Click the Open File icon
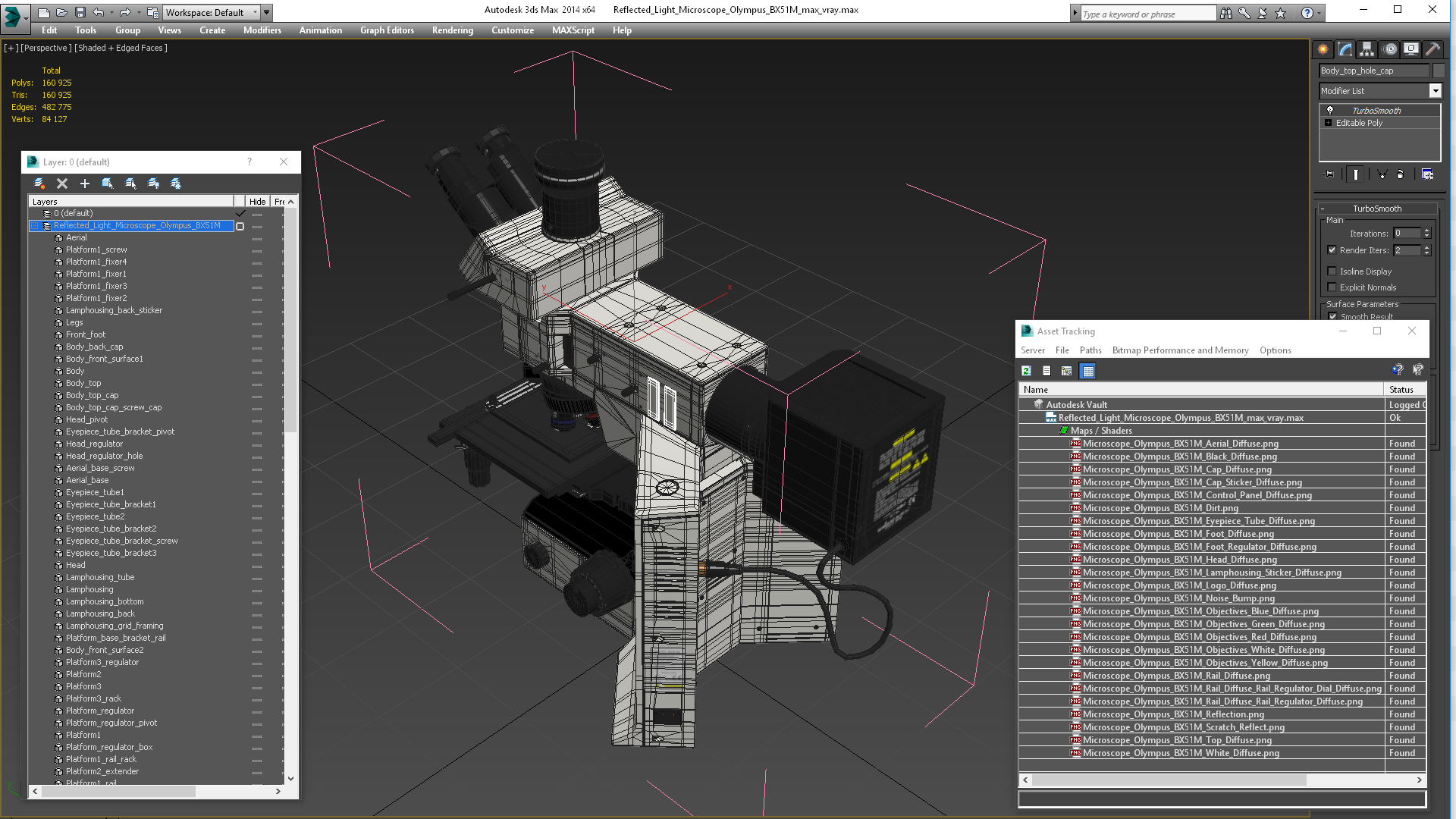Viewport: 1456px width, 819px height. click(61, 12)
